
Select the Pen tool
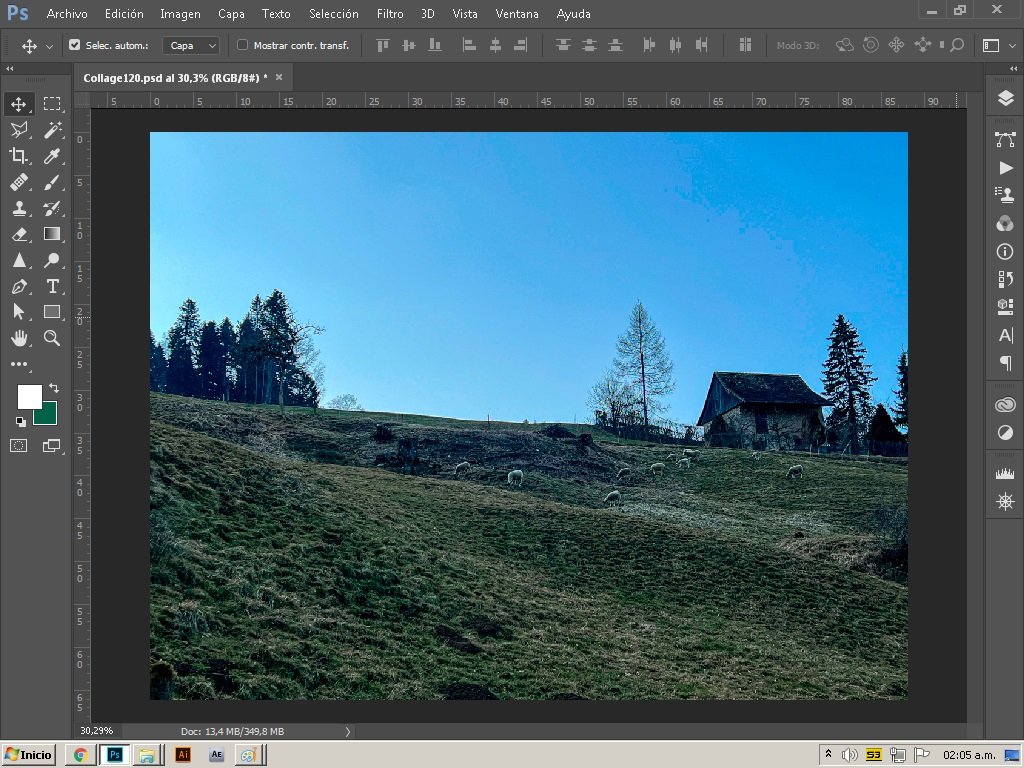19,286
